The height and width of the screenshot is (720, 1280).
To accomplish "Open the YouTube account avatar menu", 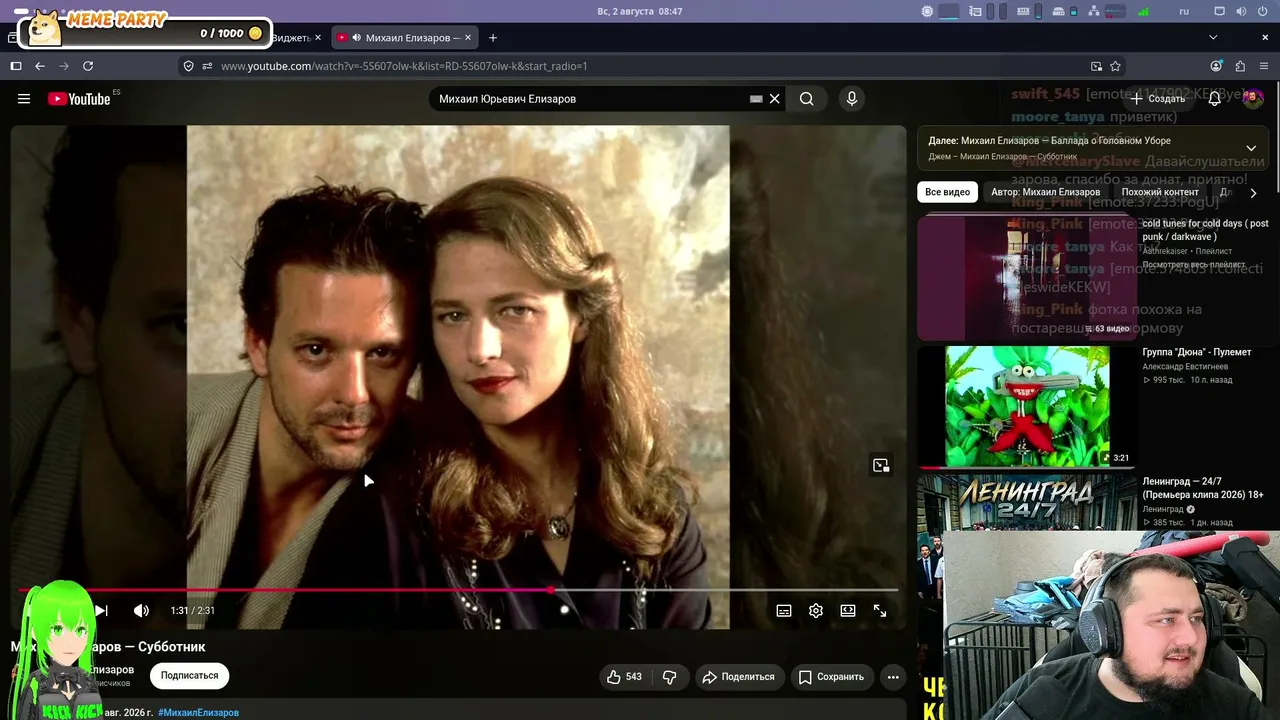I will coord(1253,99).
